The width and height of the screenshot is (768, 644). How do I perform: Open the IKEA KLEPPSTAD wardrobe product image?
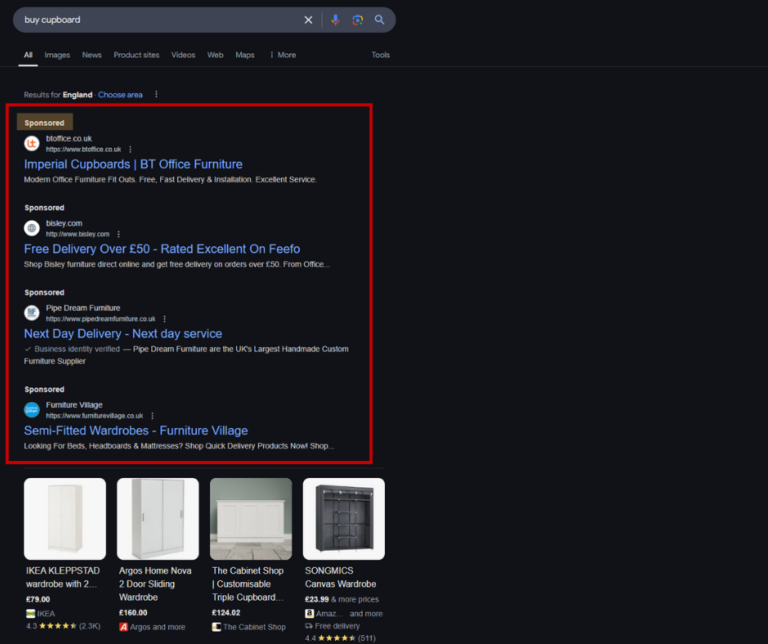65,519
